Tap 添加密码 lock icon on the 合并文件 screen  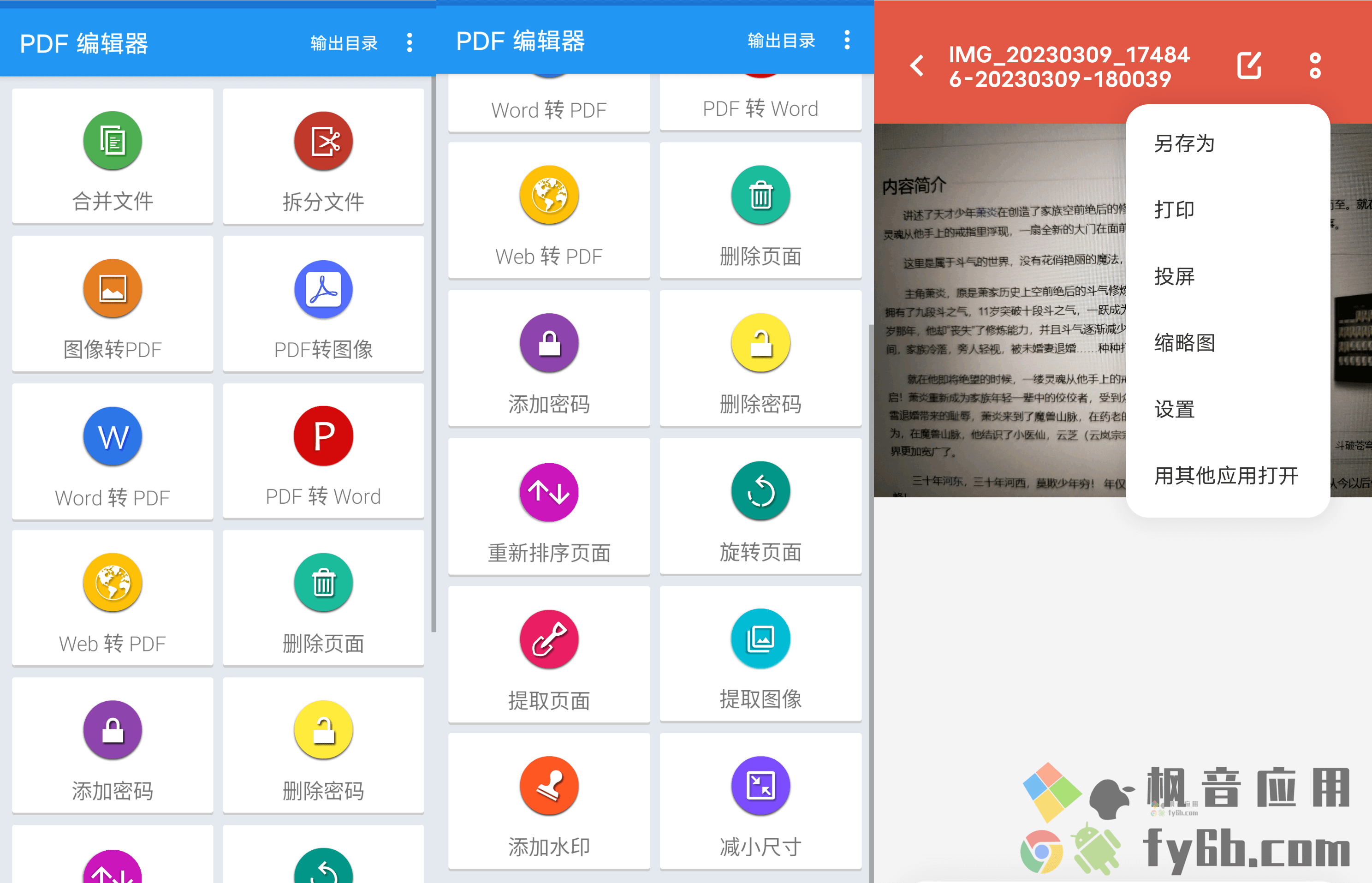pos(113,730)
